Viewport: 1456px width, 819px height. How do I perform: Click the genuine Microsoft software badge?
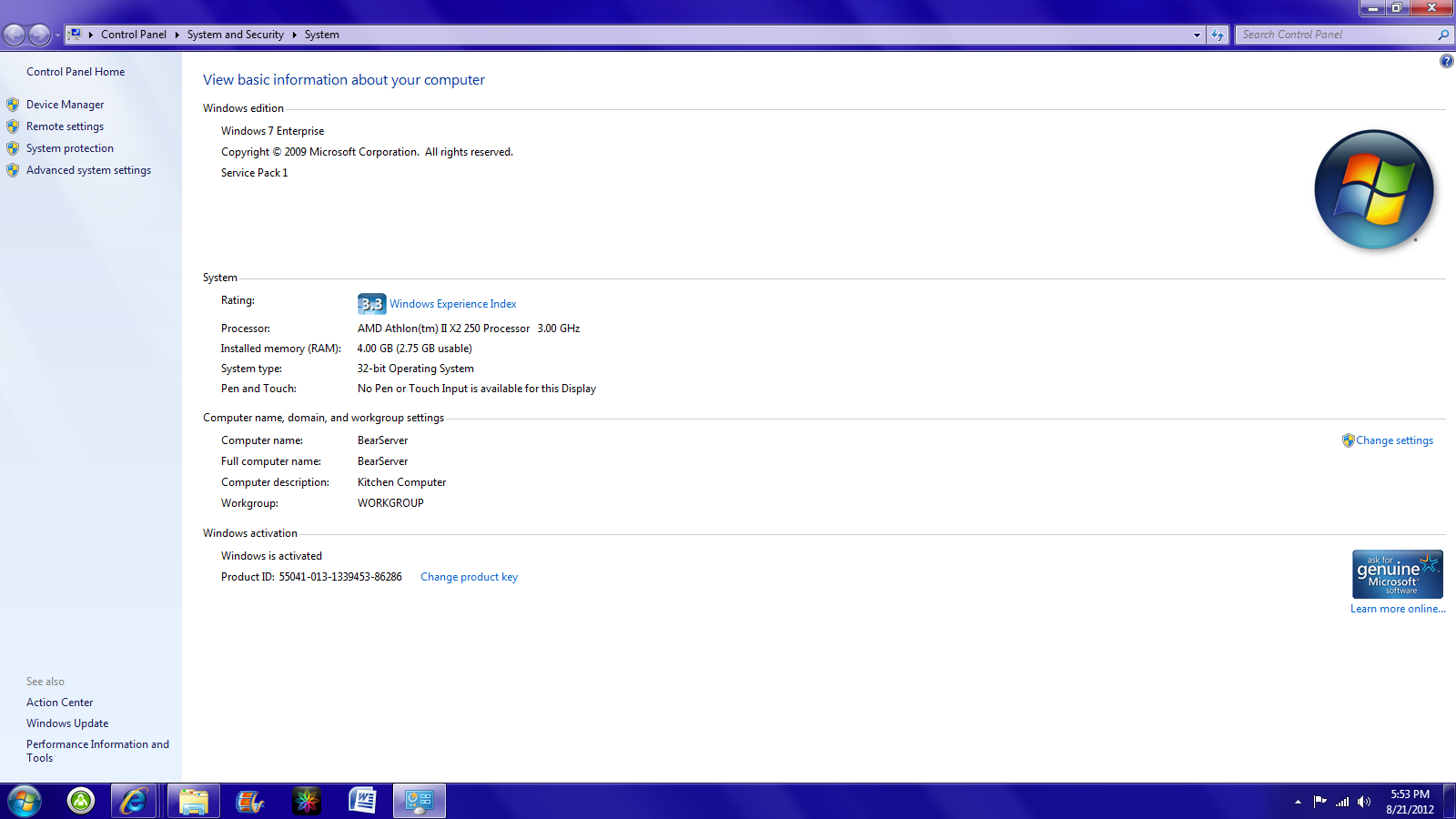tap(1397, 574)
